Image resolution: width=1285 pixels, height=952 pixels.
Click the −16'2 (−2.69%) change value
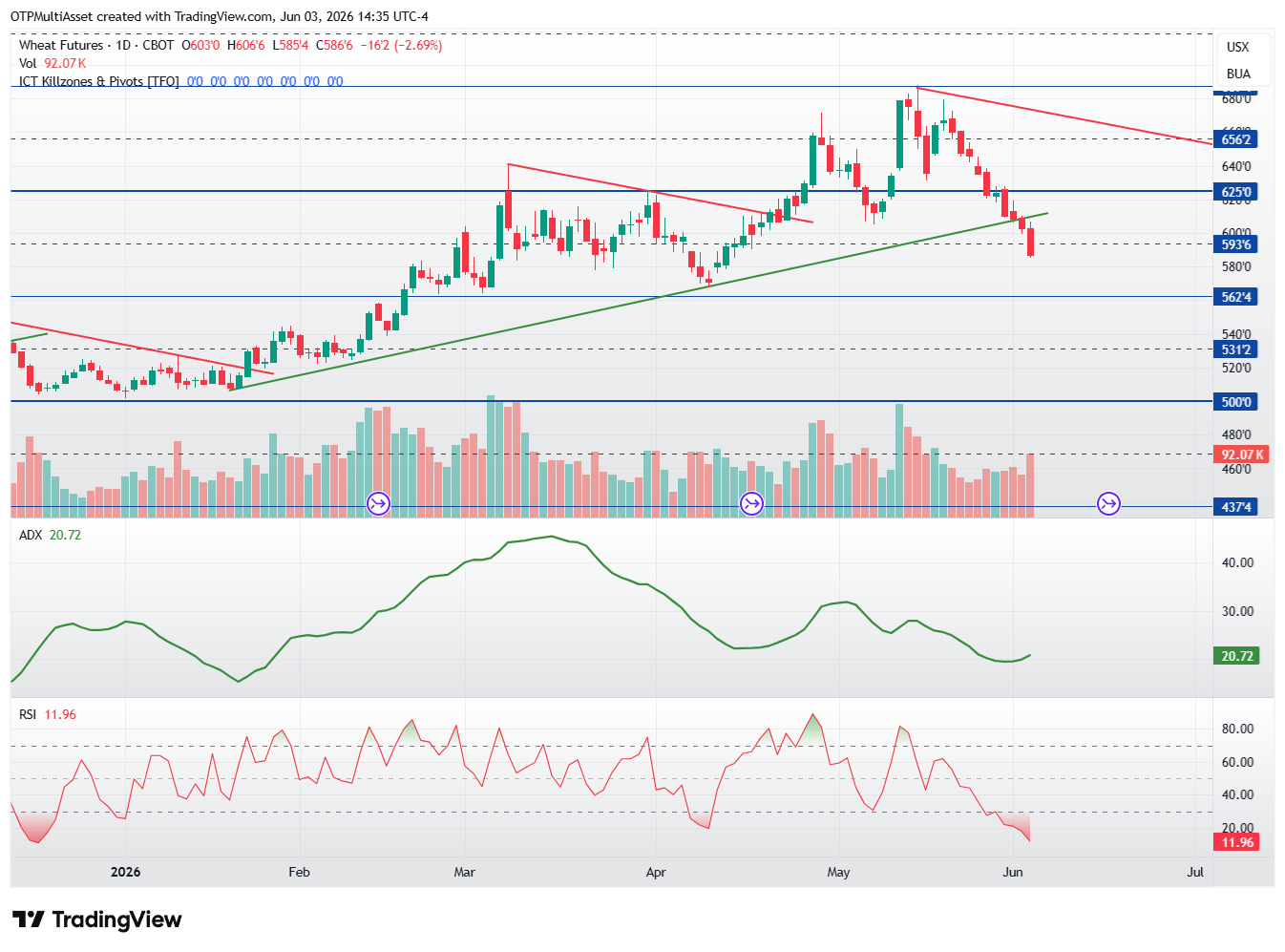click(x=401, y=45)
